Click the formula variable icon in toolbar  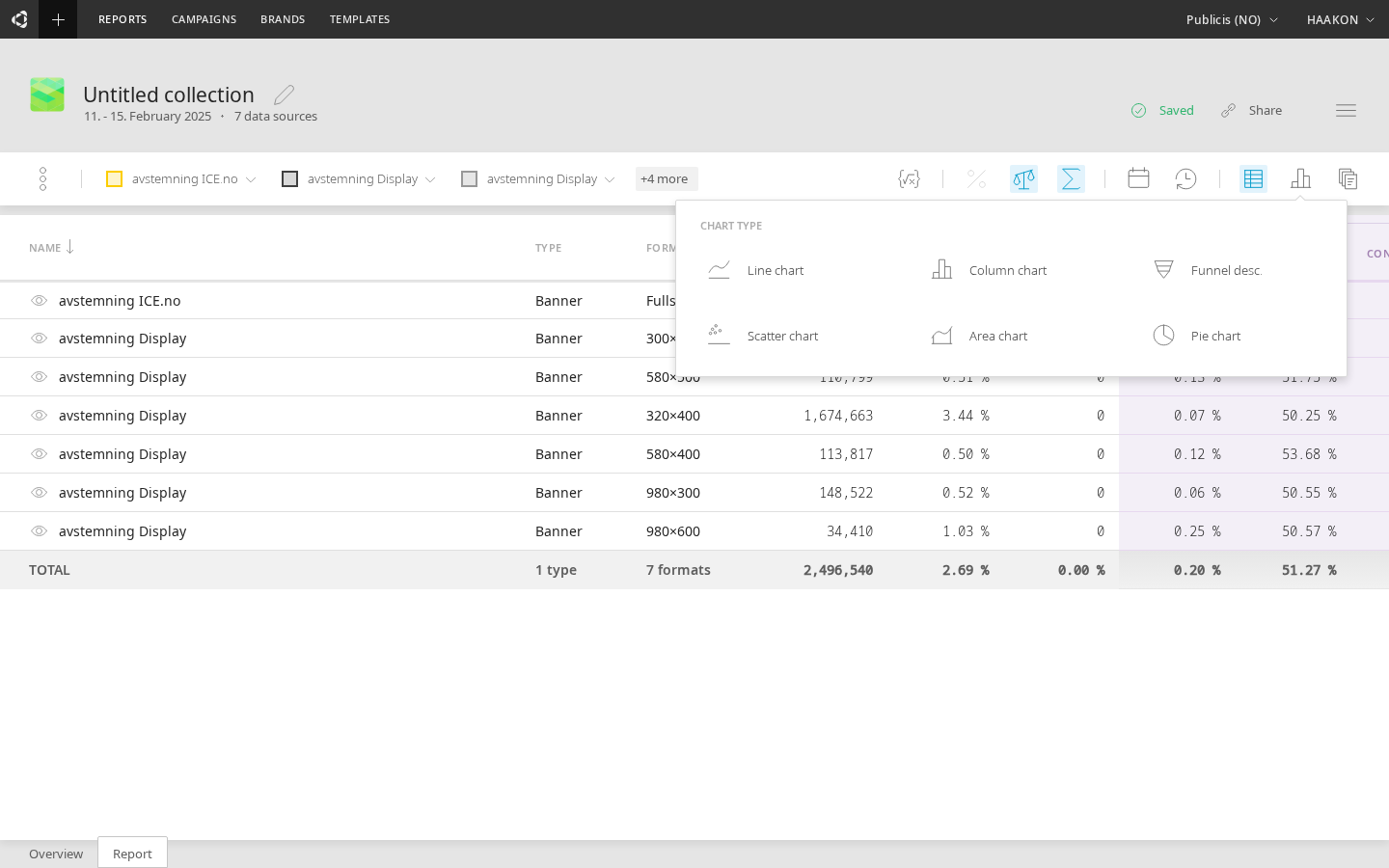click(x=909, y=178)
